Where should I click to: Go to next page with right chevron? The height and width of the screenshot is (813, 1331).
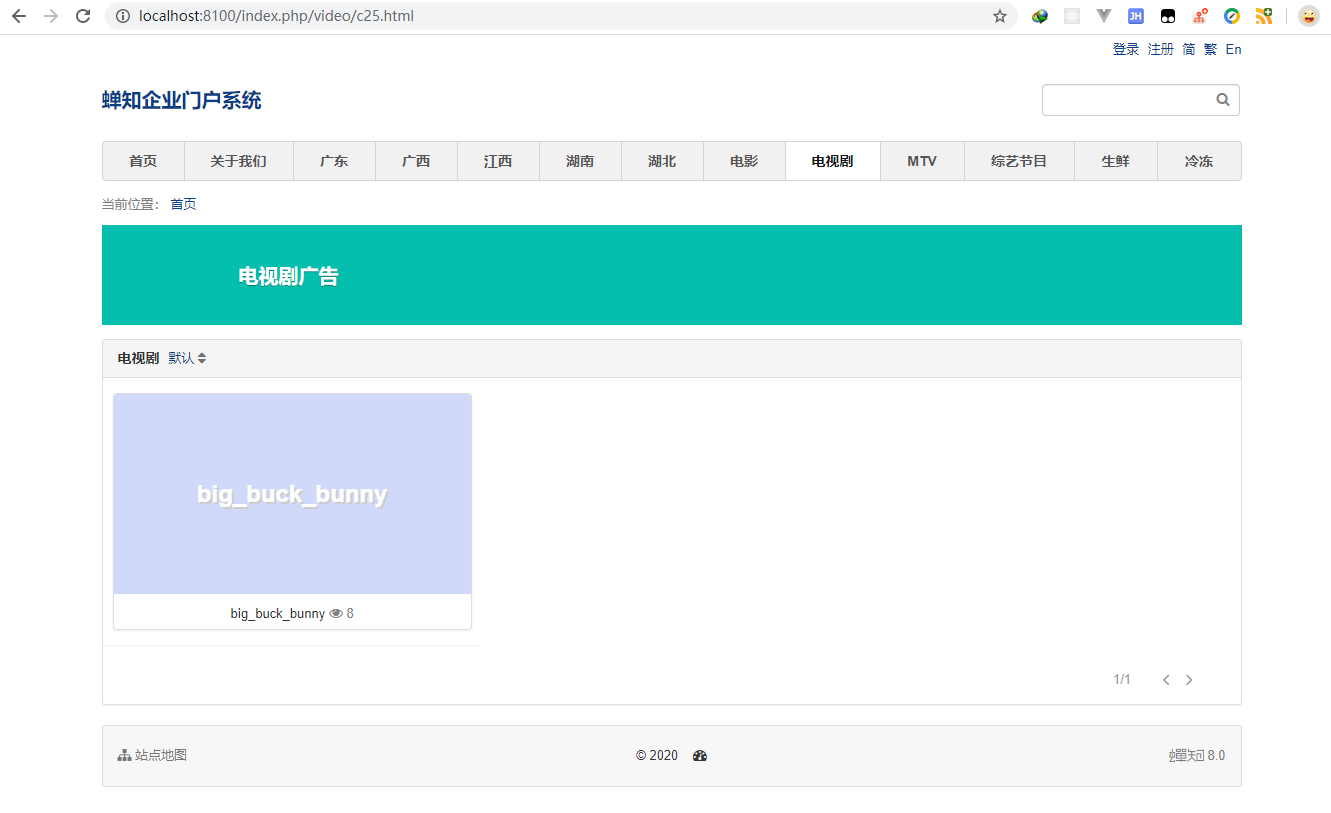coord(1189,680)
